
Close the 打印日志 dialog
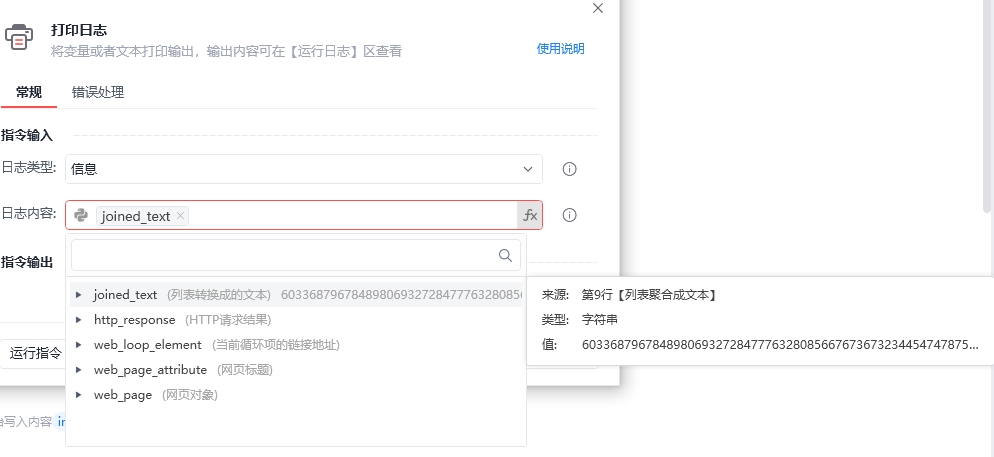(x=597, y=8)
